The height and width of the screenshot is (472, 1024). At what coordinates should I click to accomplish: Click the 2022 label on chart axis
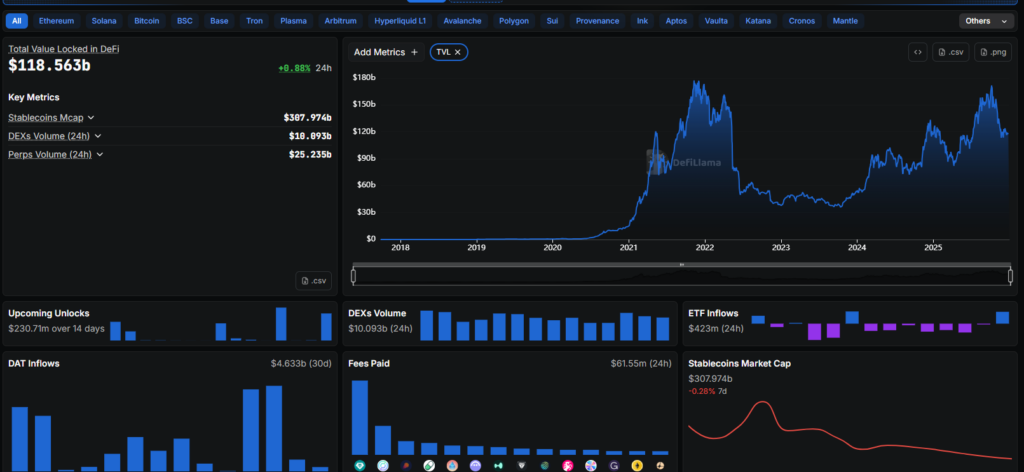705,248
